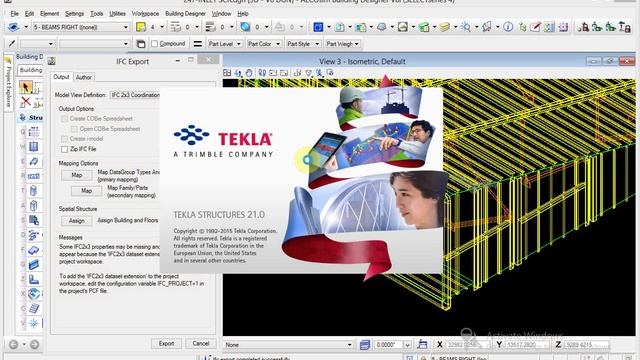This screenshot has width=640, height=360.
Task: Open the Part Color dropdown
Action: (263, 44)
